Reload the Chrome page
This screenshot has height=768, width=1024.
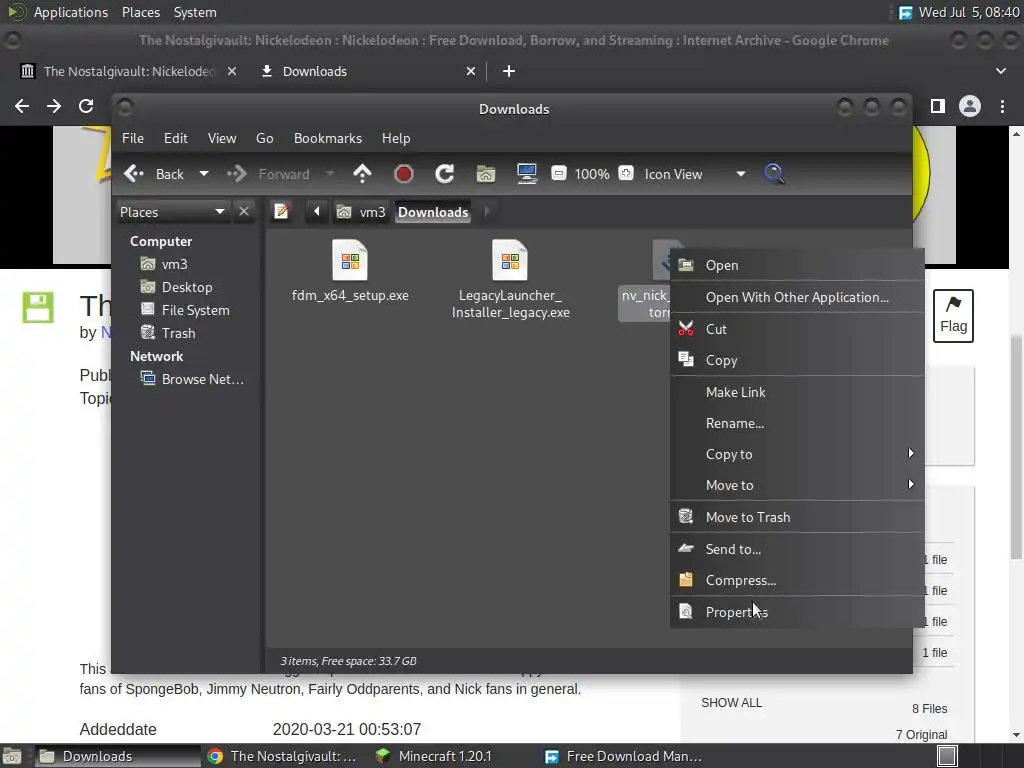click(86, 106)
